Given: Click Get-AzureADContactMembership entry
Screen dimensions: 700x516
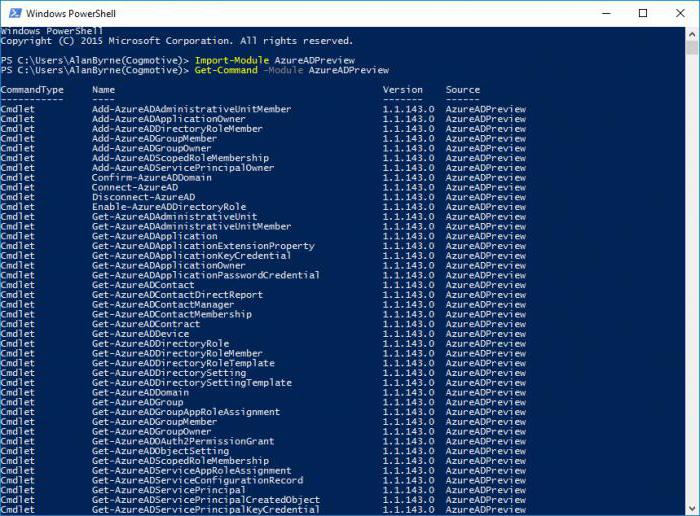Looking at the screenshot, I should coord(172,315).
